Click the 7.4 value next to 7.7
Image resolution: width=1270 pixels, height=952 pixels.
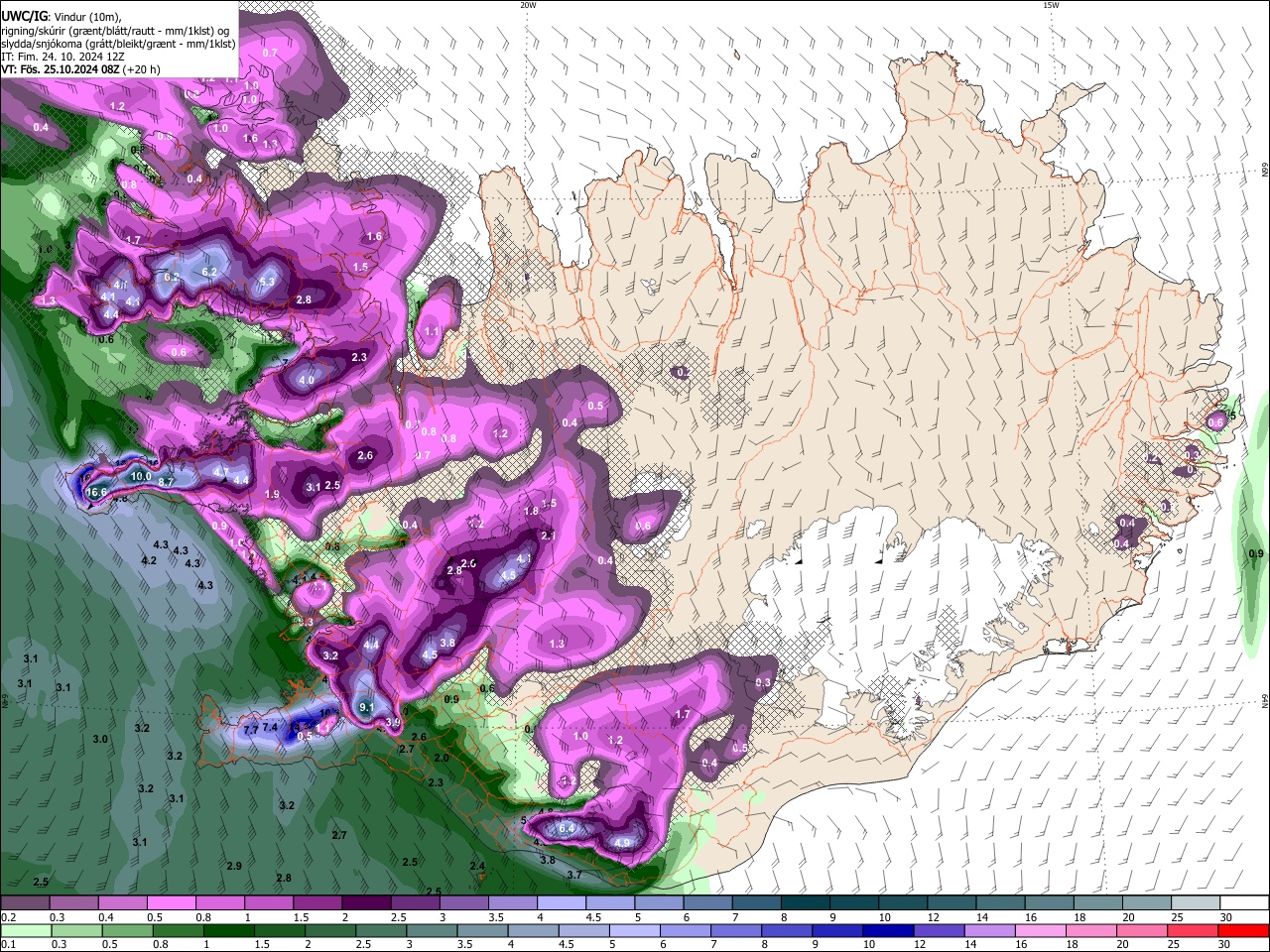(270, 727)
